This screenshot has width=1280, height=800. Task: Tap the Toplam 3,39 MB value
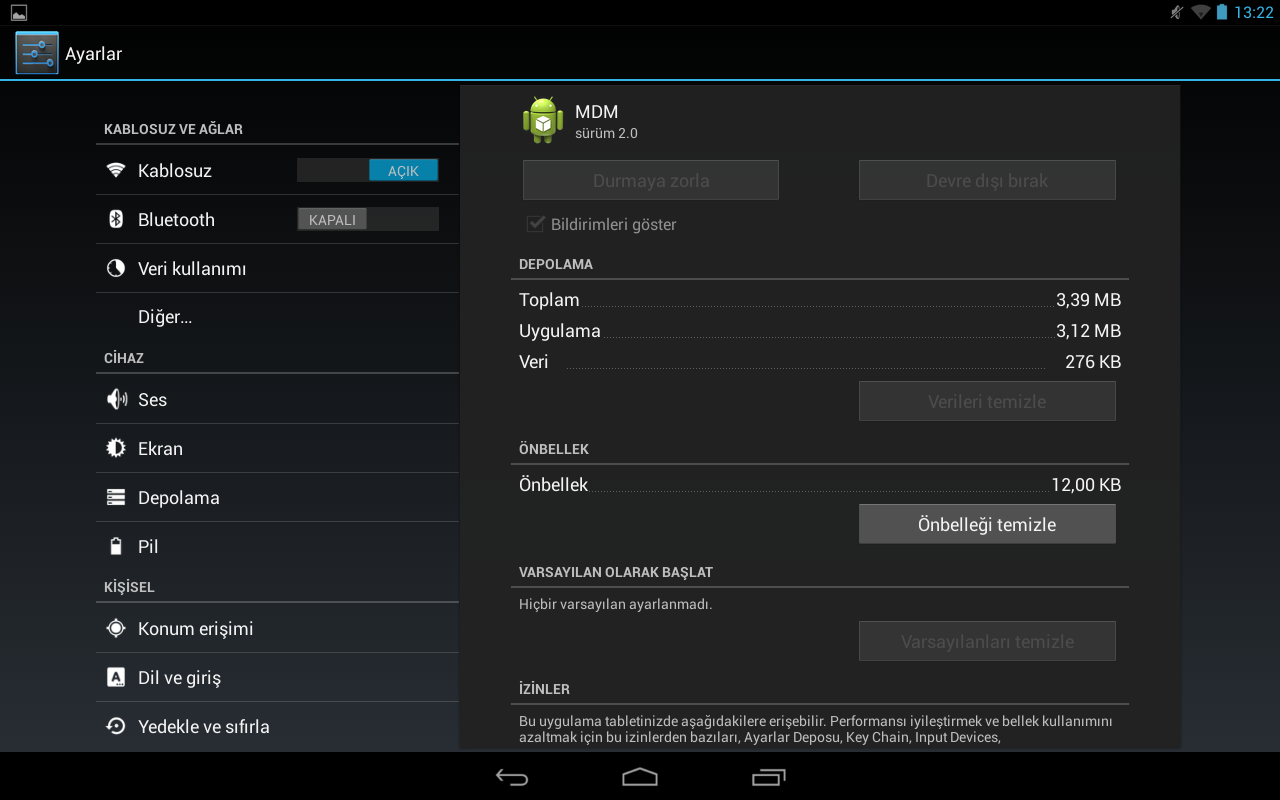1088,300
